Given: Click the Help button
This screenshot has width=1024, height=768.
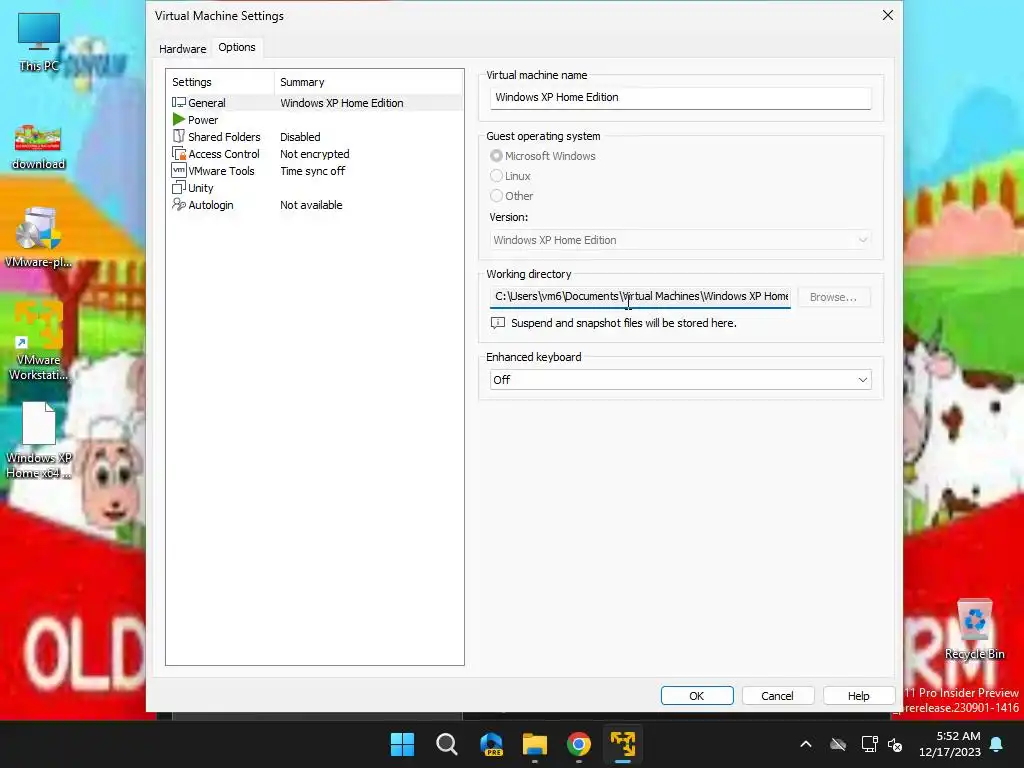Looking at the screenshot, I should point(858,696).
